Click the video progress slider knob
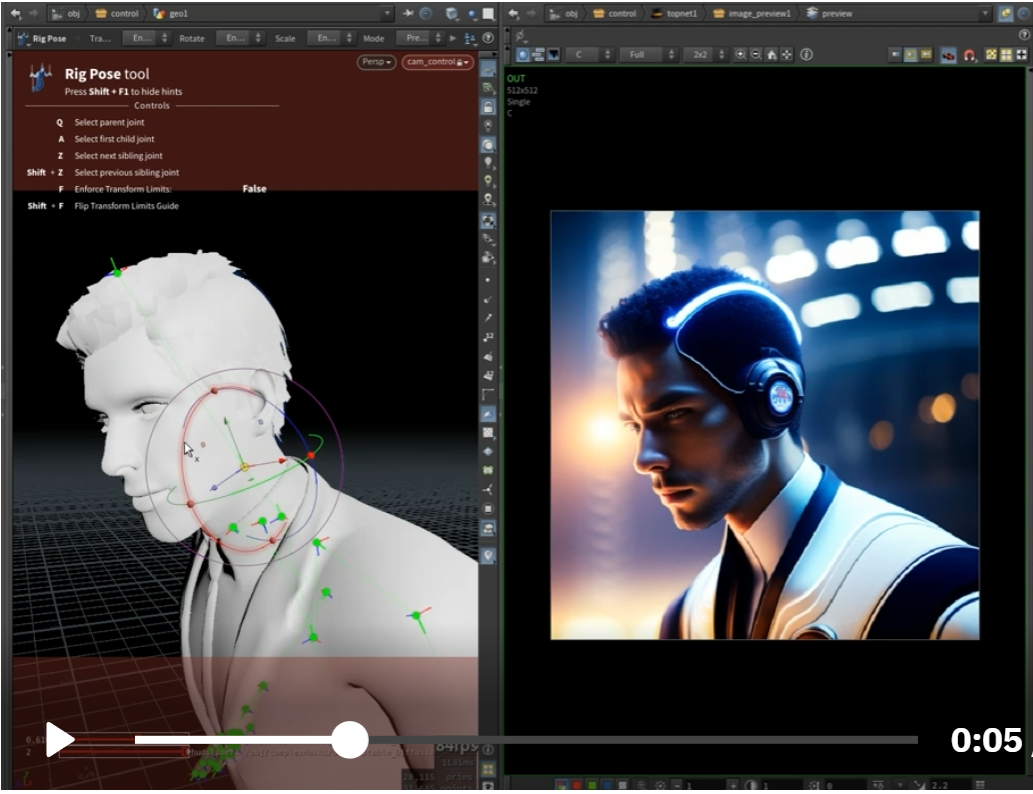The width and height of the screenshot is (1033, 794). tap(349, 740)
